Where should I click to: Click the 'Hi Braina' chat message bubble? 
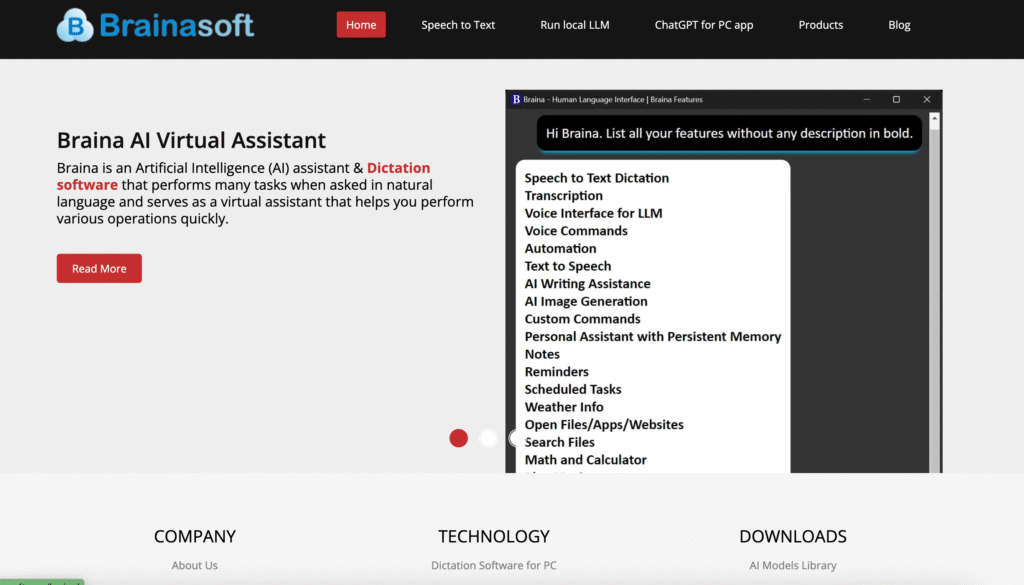[x=729, y=133]
